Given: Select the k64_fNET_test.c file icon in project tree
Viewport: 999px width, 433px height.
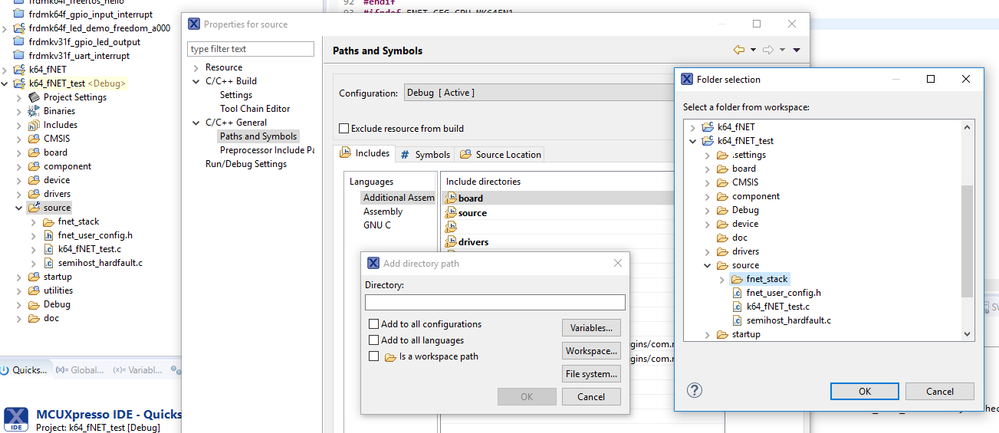Looking at the screenshot, I should coord(48,248).
